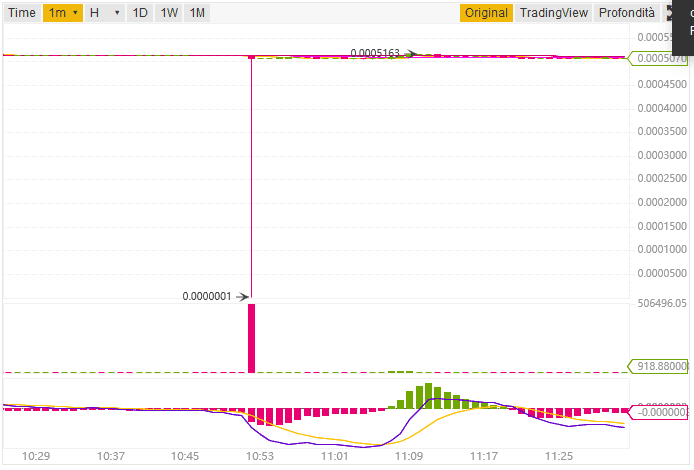This screenshot has height=470, width=694.
Task: Switch to the Original chart tab
Action: pos(487,13)
